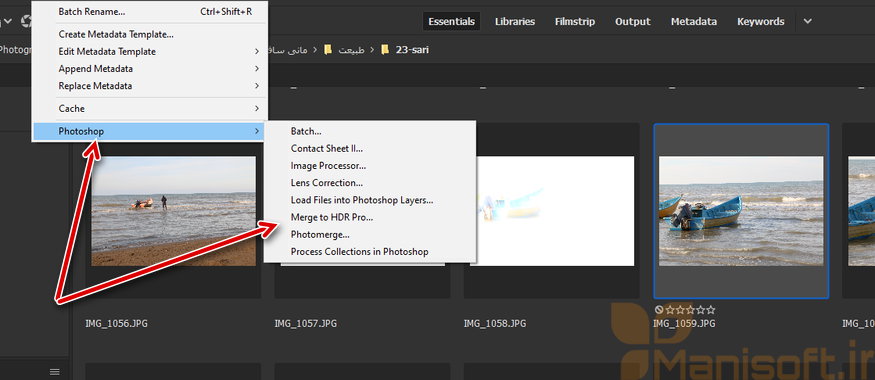The width and height of the screenshot is (875, 380).
Task: Click the Cache submenu arrow
Action: 257,108
